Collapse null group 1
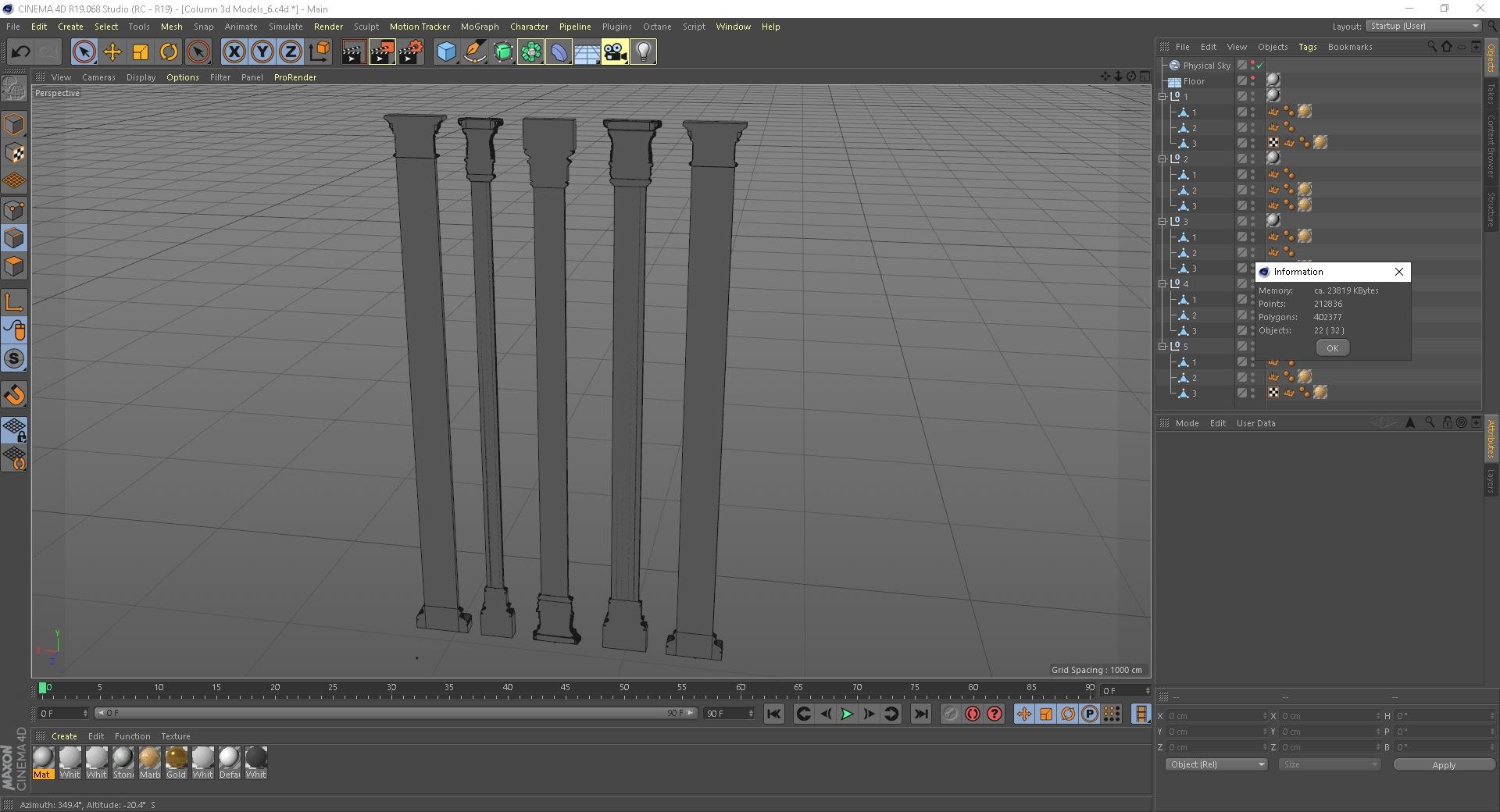Screen dimensions: 1500x812 [1162, 97]
